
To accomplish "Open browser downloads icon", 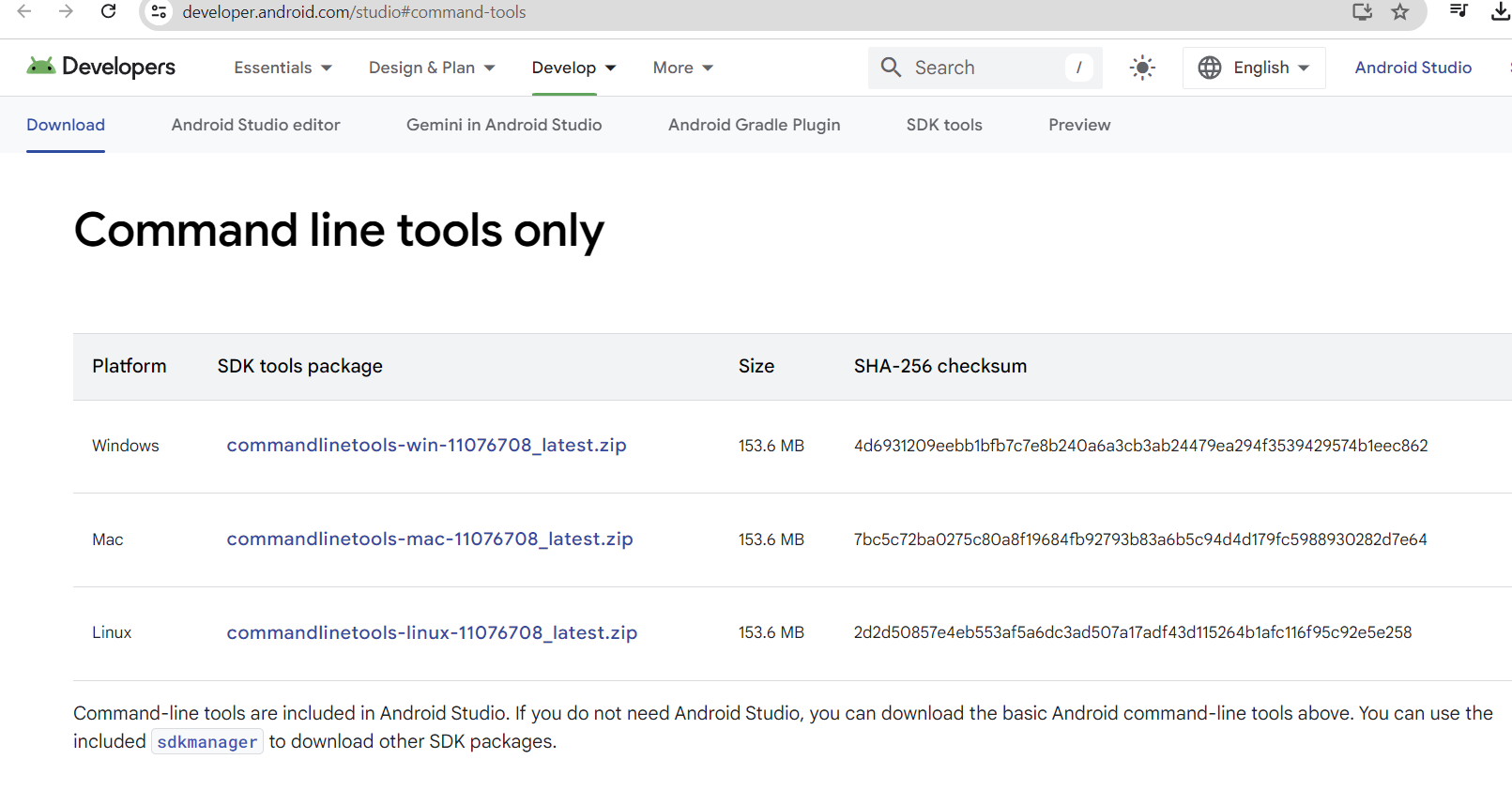I will 1500,11.
